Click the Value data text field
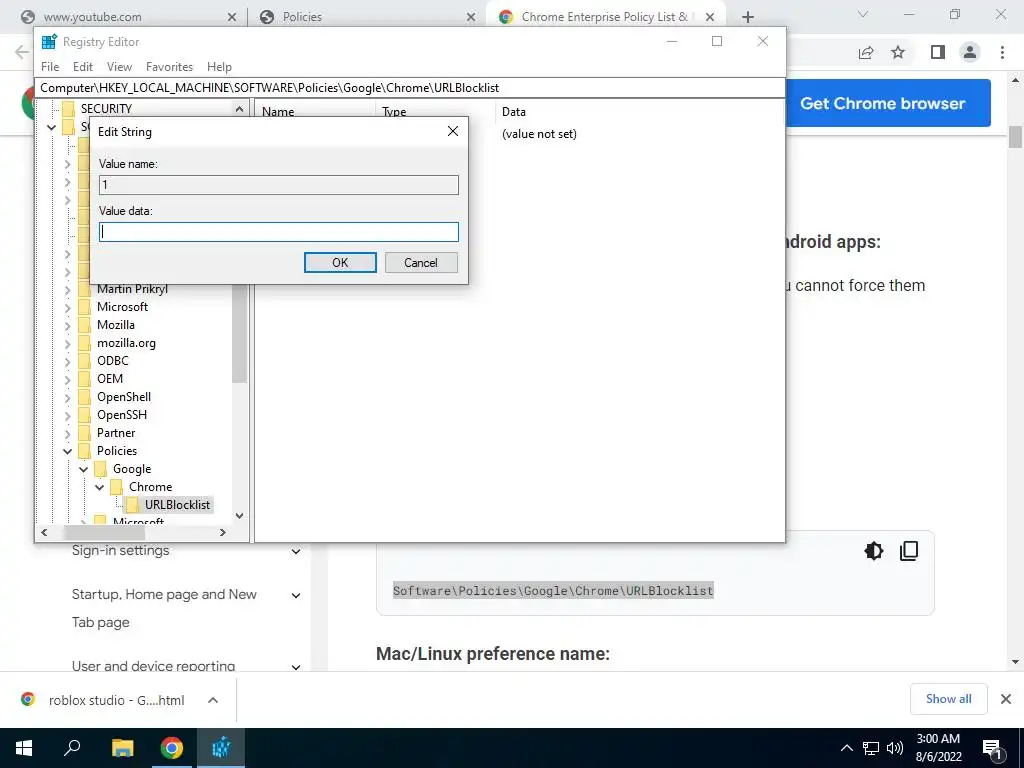 coord(279,232)
